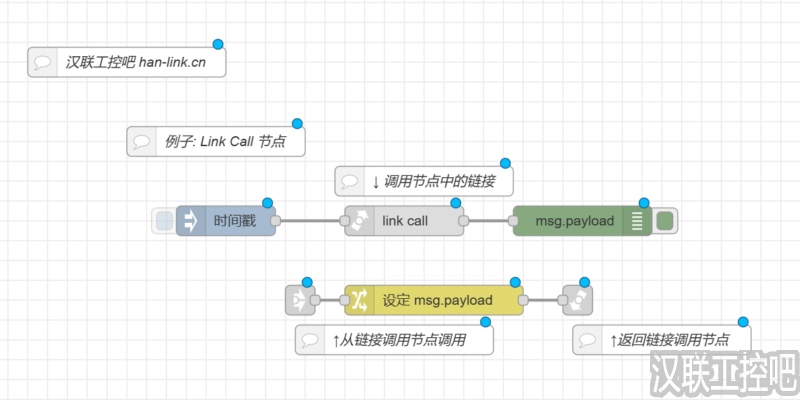Click the link call node's arrow icon
The image size is (800, 400).
coord(359,221)
